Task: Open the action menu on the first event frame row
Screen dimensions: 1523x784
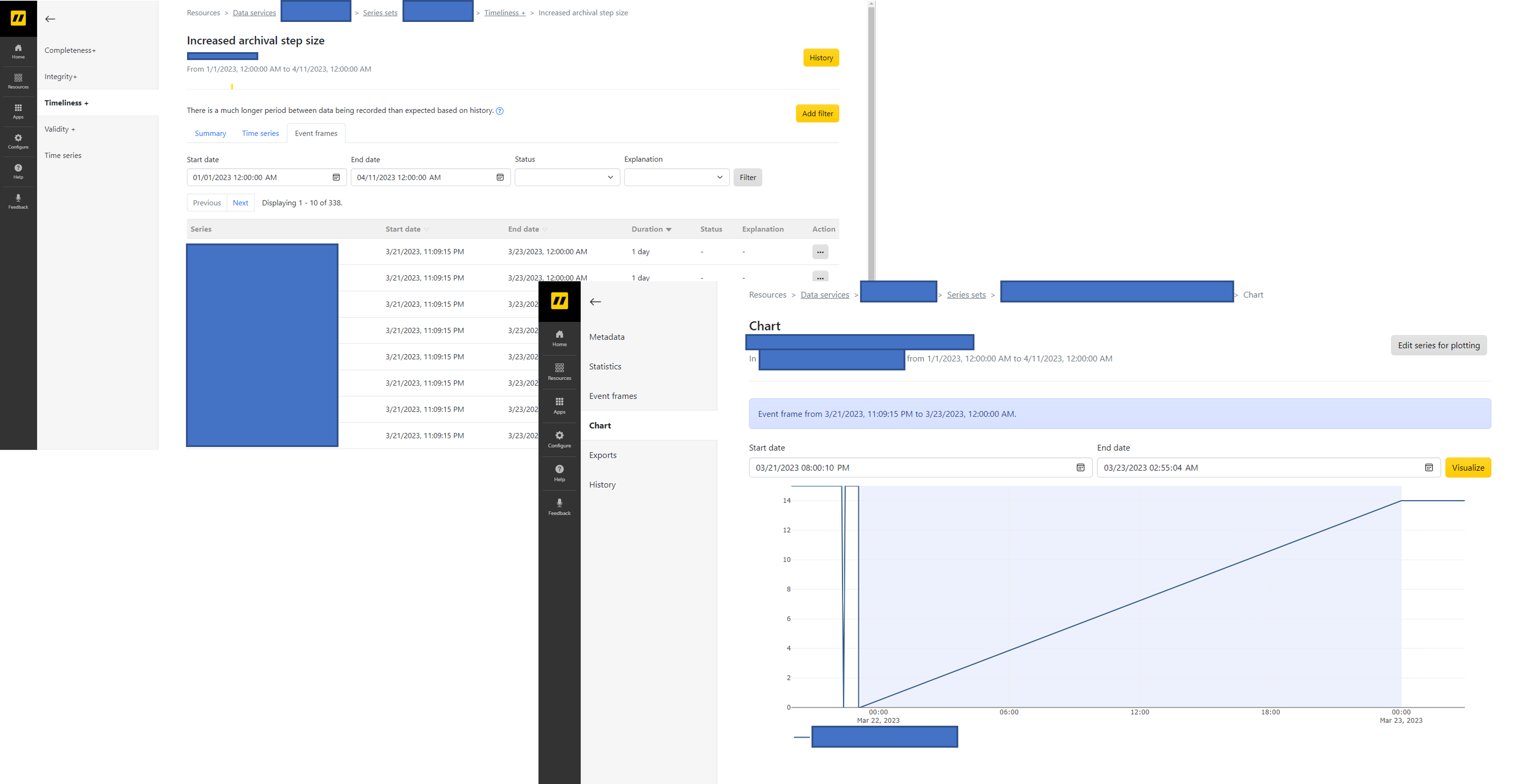Action: pyautogui.click(x=820, y=251)
